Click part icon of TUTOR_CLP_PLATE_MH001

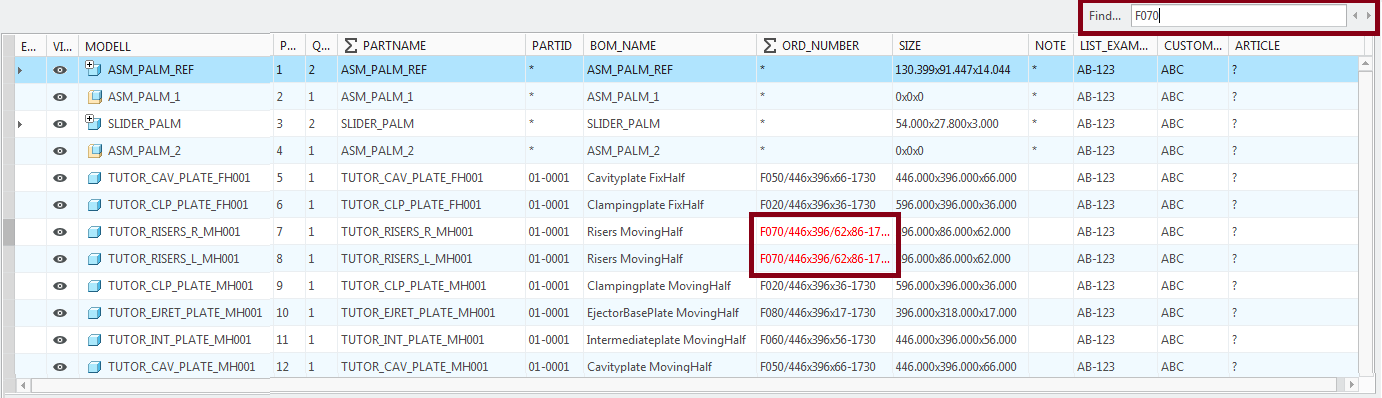(95, 286)
